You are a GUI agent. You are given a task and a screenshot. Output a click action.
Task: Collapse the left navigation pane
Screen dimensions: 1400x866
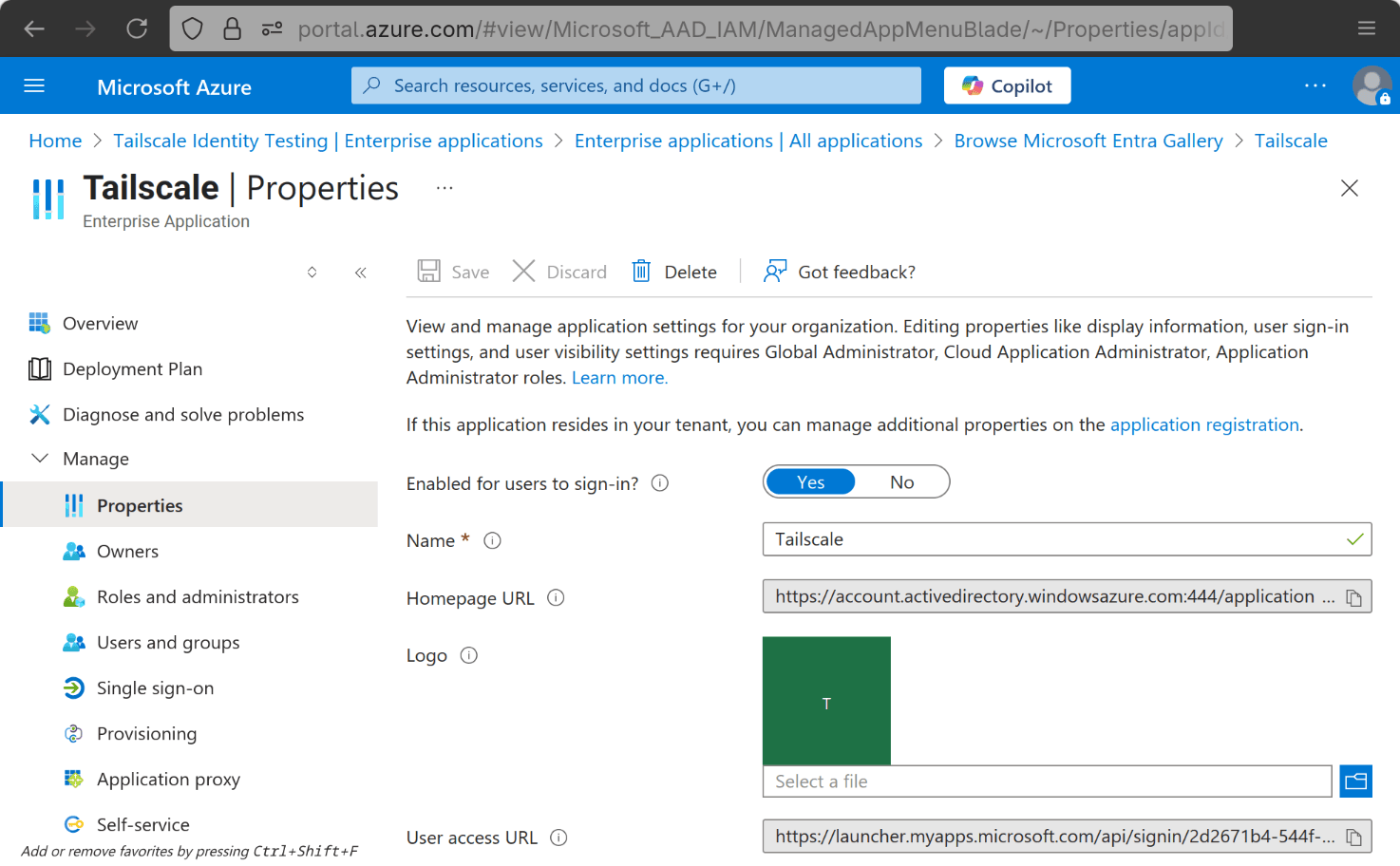coord(361,272)
